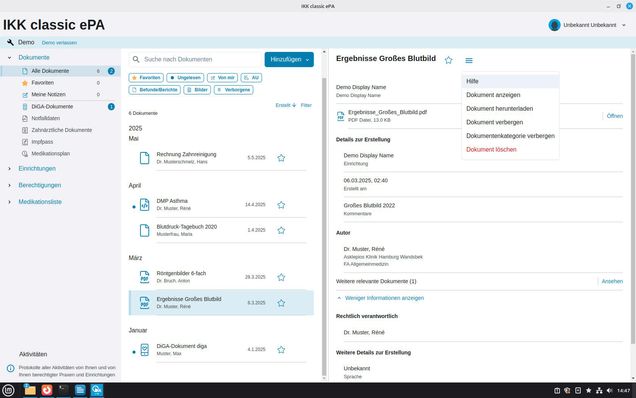Change sort order via Erstellt
Viewport: 636px width, 398px height.
click(x=286, y=105)
